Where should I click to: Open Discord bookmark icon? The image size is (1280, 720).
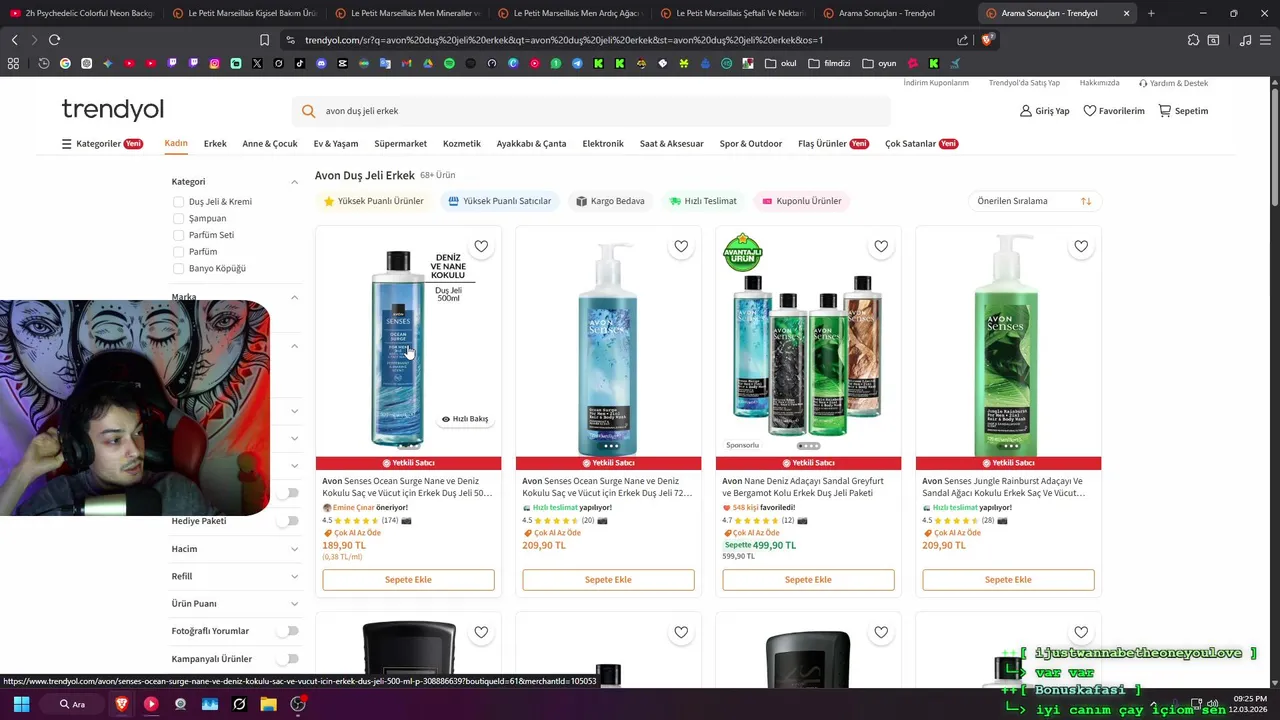[x=321, y=63]
